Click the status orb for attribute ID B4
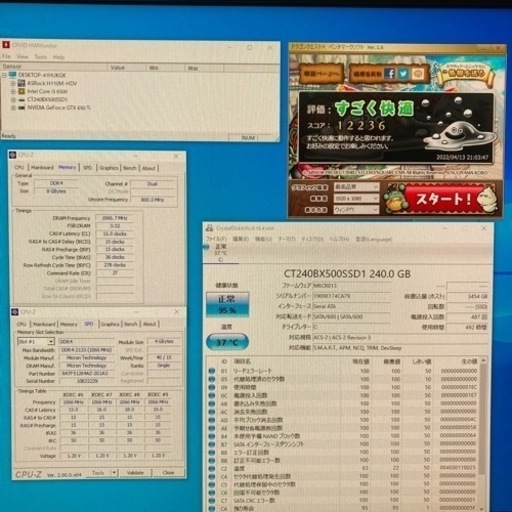Image resolution: width=512 pixels, height=512 pixels. [x=212, y=436]
